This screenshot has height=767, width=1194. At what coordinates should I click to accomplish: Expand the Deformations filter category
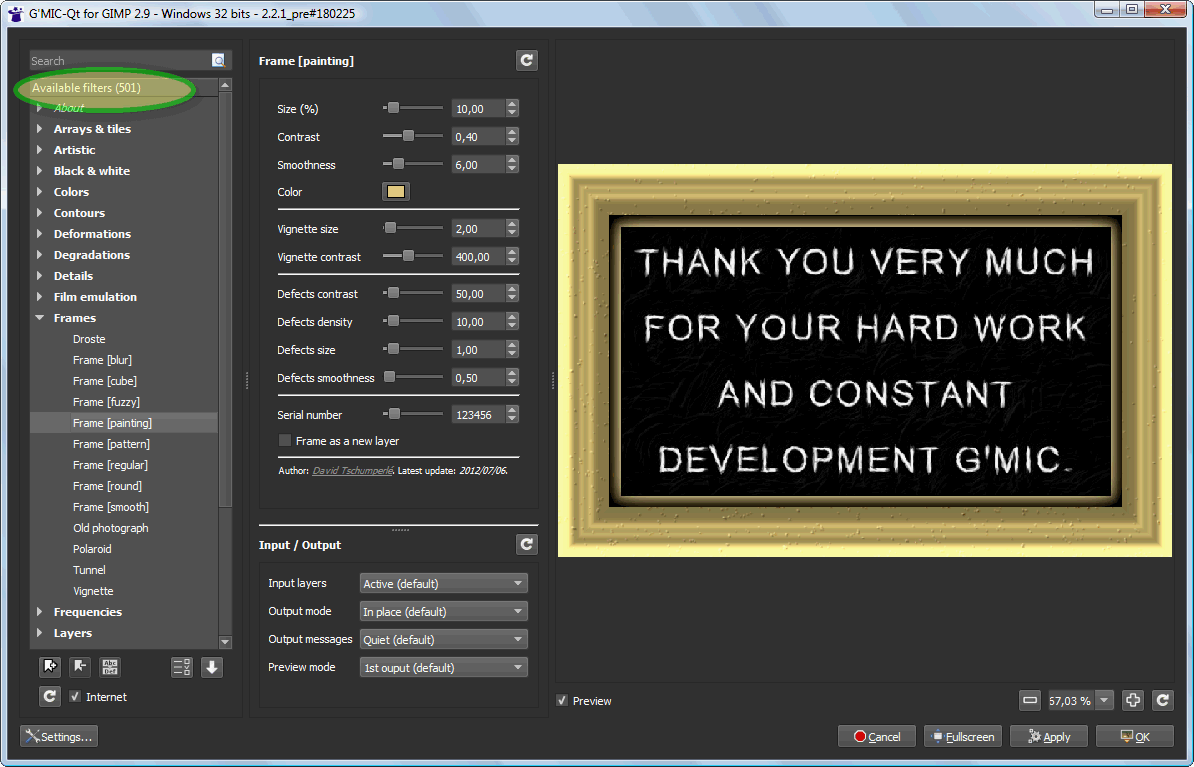(40, 234)
